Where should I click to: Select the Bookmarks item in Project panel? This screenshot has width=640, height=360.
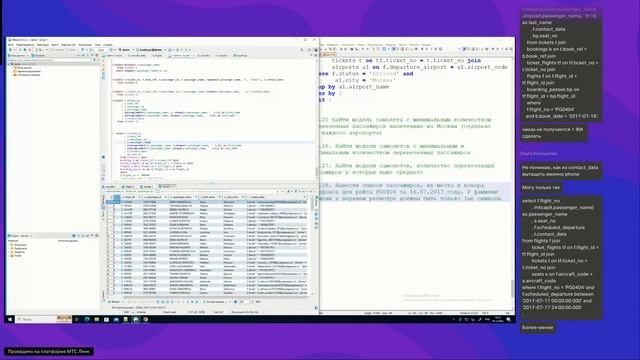click(18, 245)
